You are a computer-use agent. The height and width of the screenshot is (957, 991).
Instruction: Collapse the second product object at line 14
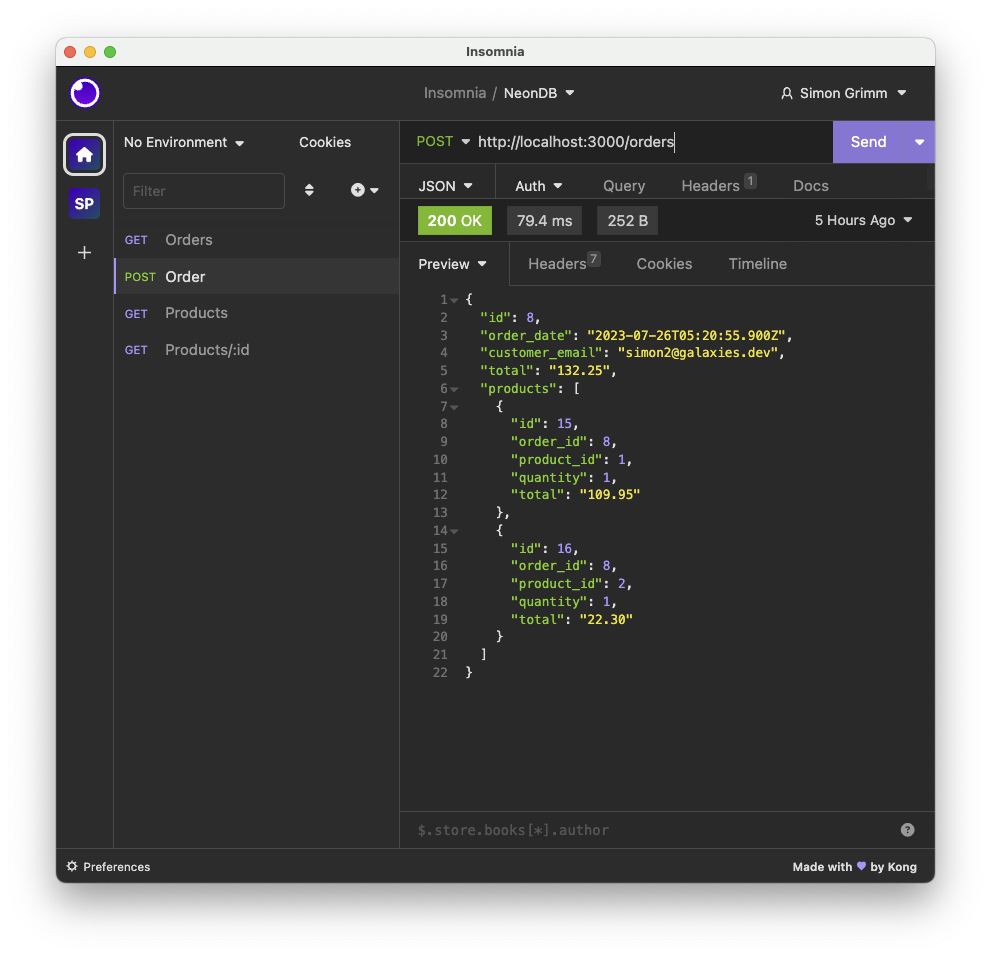[x=454, y=532]
